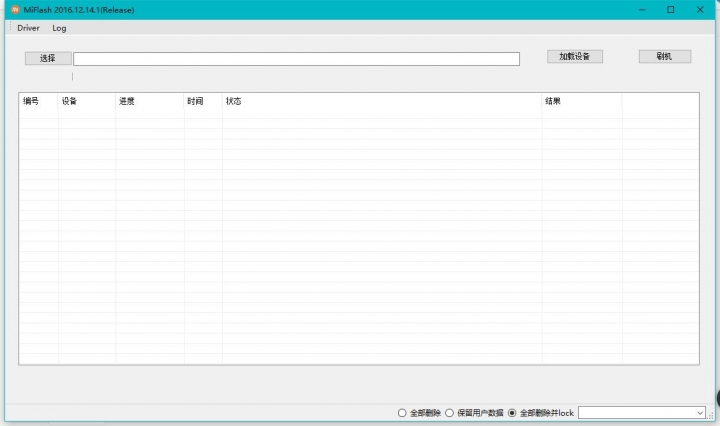
Task: Click the 状态 column header
Action: (x=382, y=101)
